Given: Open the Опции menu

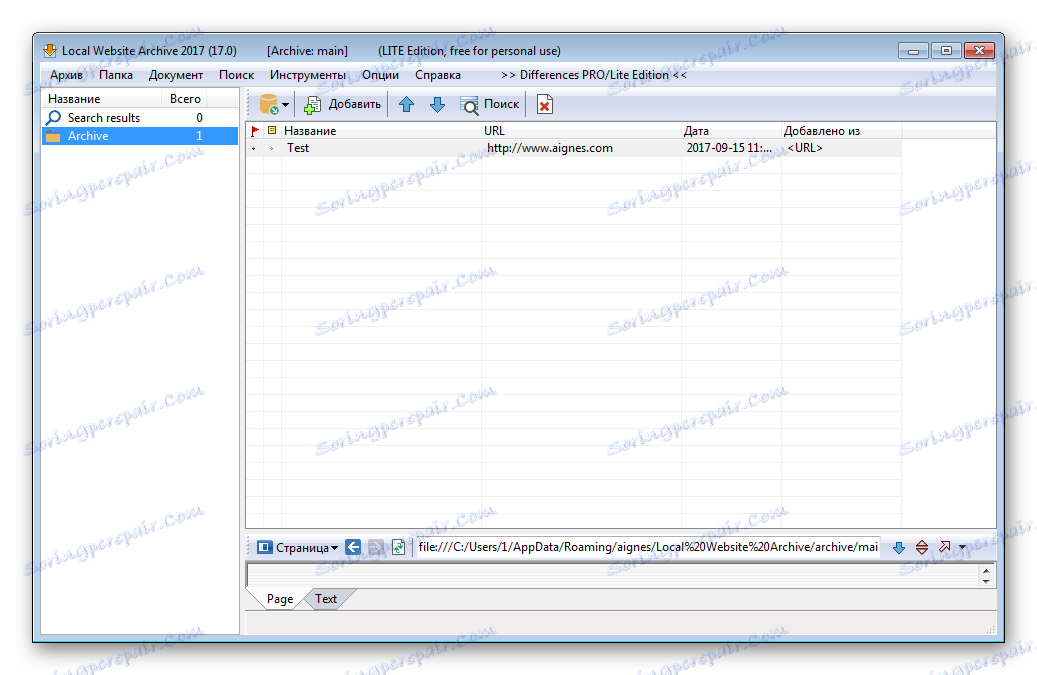Looking at the screenshot, I should 380,75.
